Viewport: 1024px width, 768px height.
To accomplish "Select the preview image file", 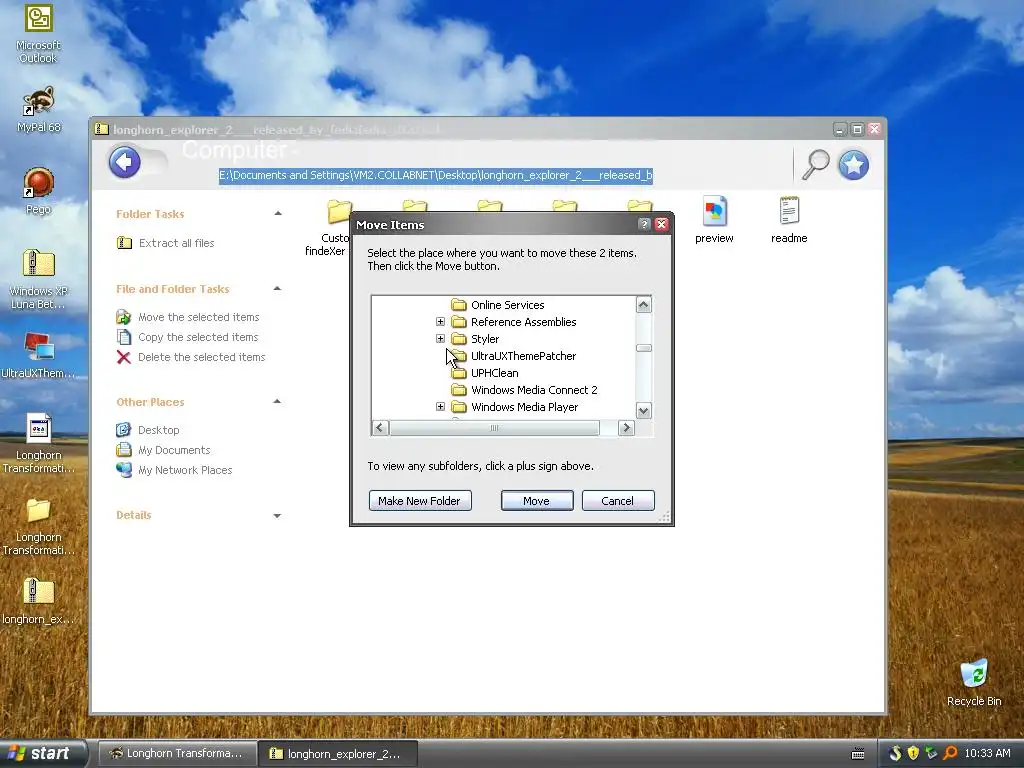I will click(714, 211).
